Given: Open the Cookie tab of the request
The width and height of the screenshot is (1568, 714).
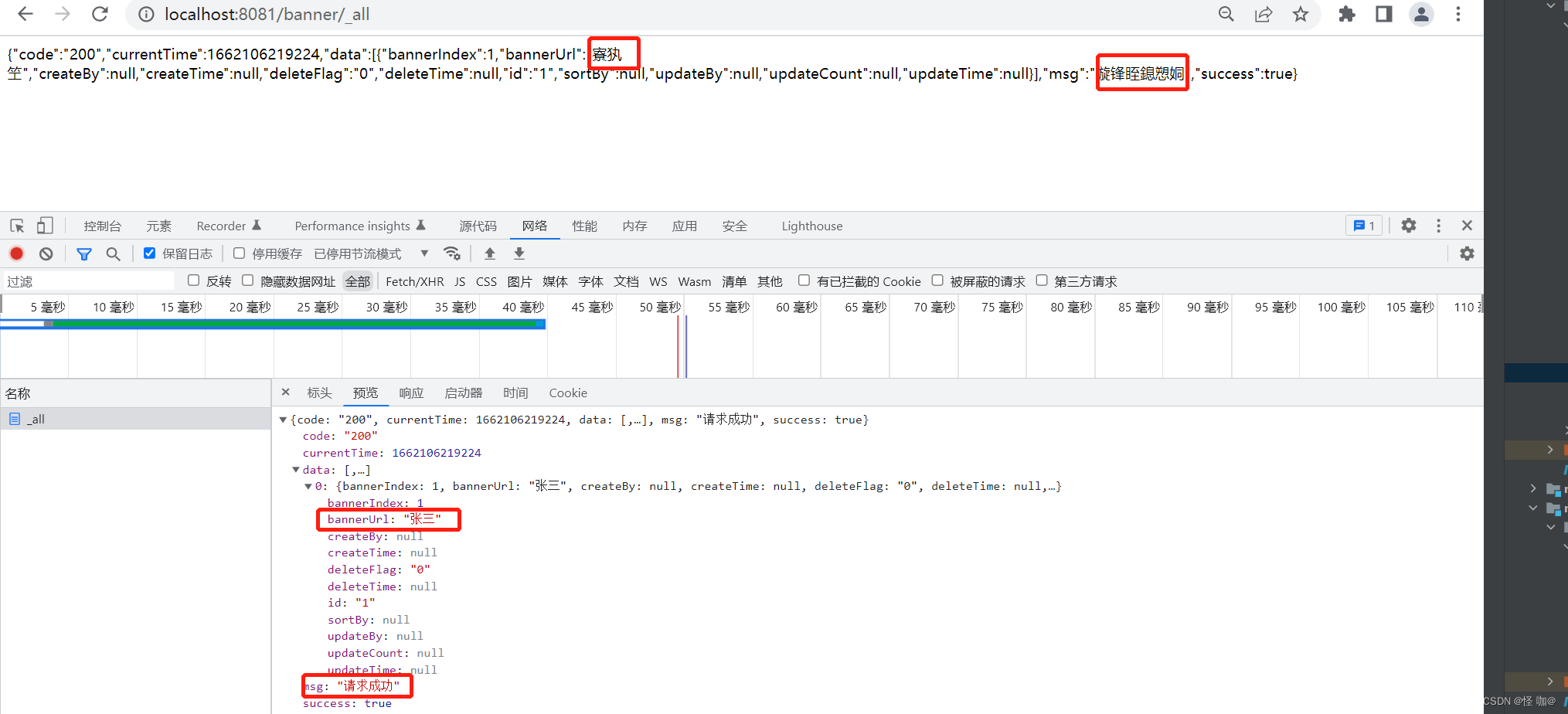Looking at the screenshot, I should point(568,393).
